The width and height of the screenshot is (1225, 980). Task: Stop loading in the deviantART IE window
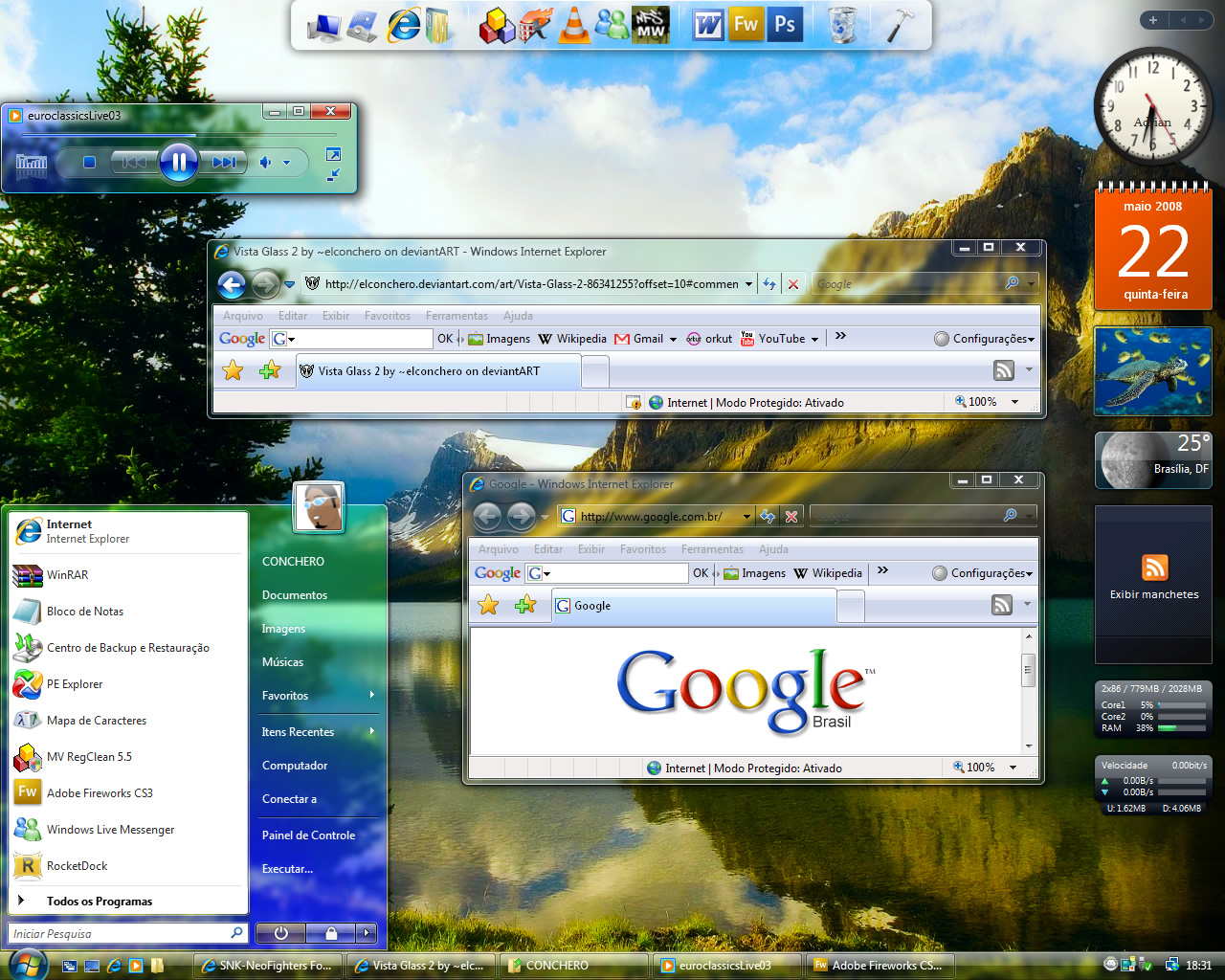click(792, 284)
